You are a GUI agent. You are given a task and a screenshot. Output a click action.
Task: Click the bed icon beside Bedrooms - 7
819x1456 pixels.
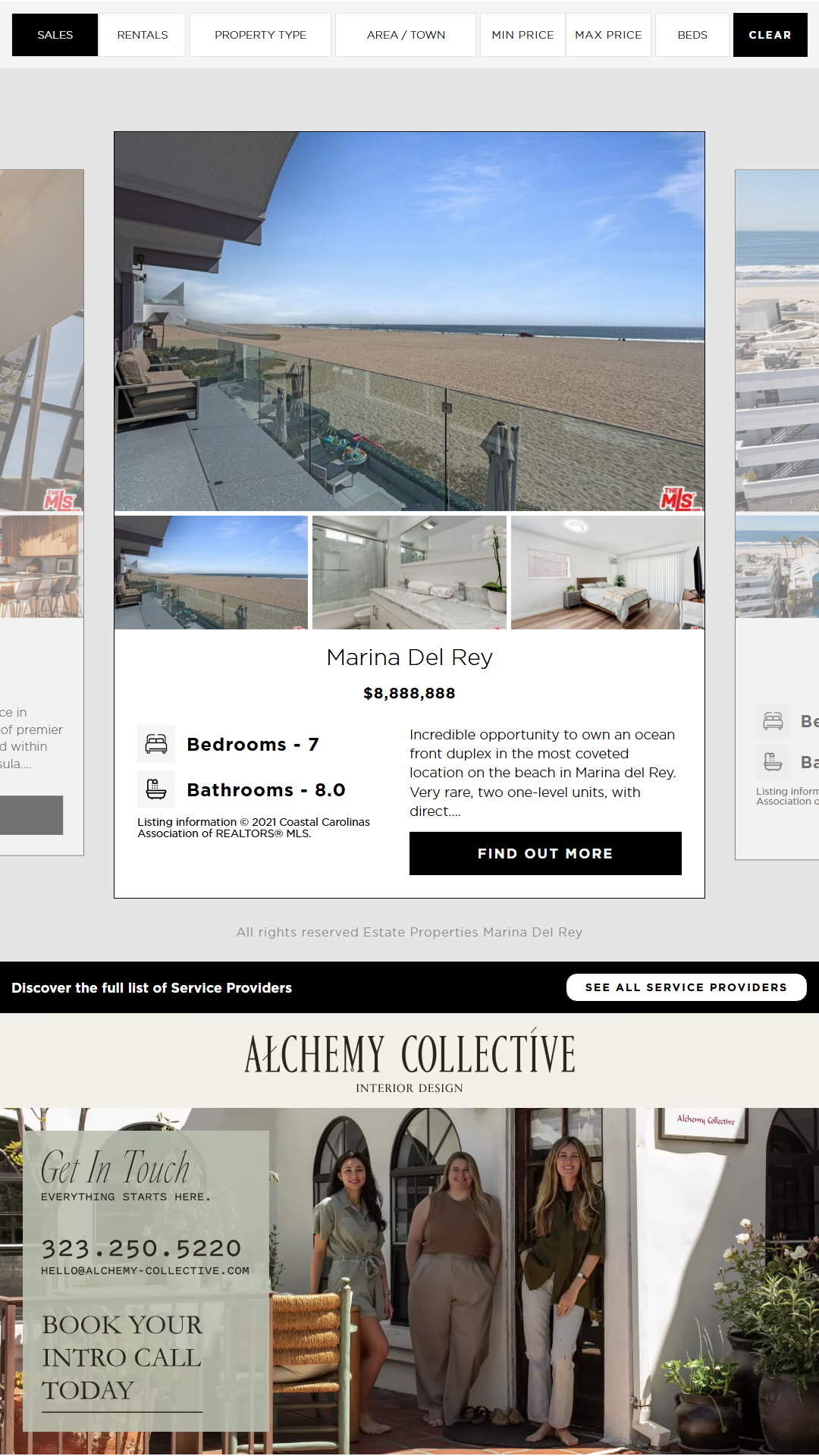coord(156,744)
